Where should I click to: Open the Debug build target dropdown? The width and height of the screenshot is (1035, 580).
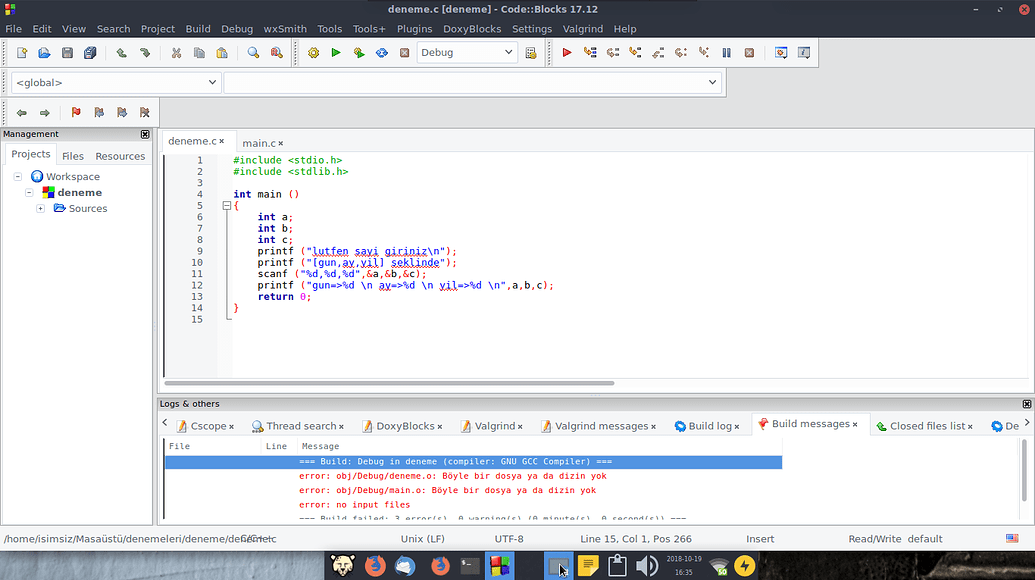[x=466, y=53]
